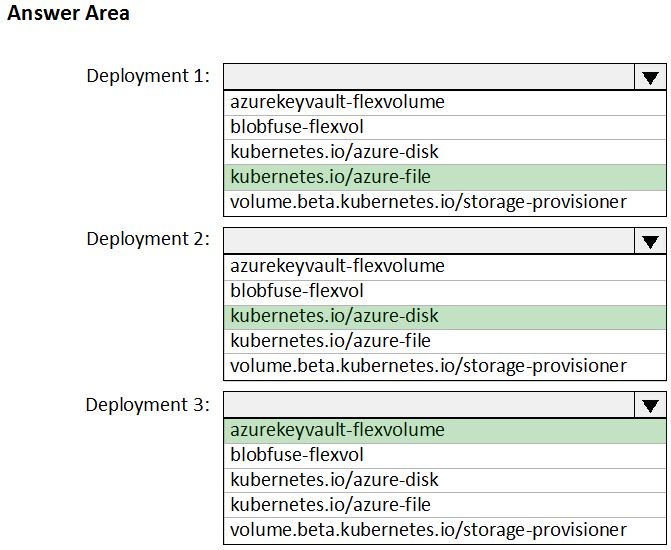Click the 'Deployment 3:' label
671x550 pixels.
148,405
